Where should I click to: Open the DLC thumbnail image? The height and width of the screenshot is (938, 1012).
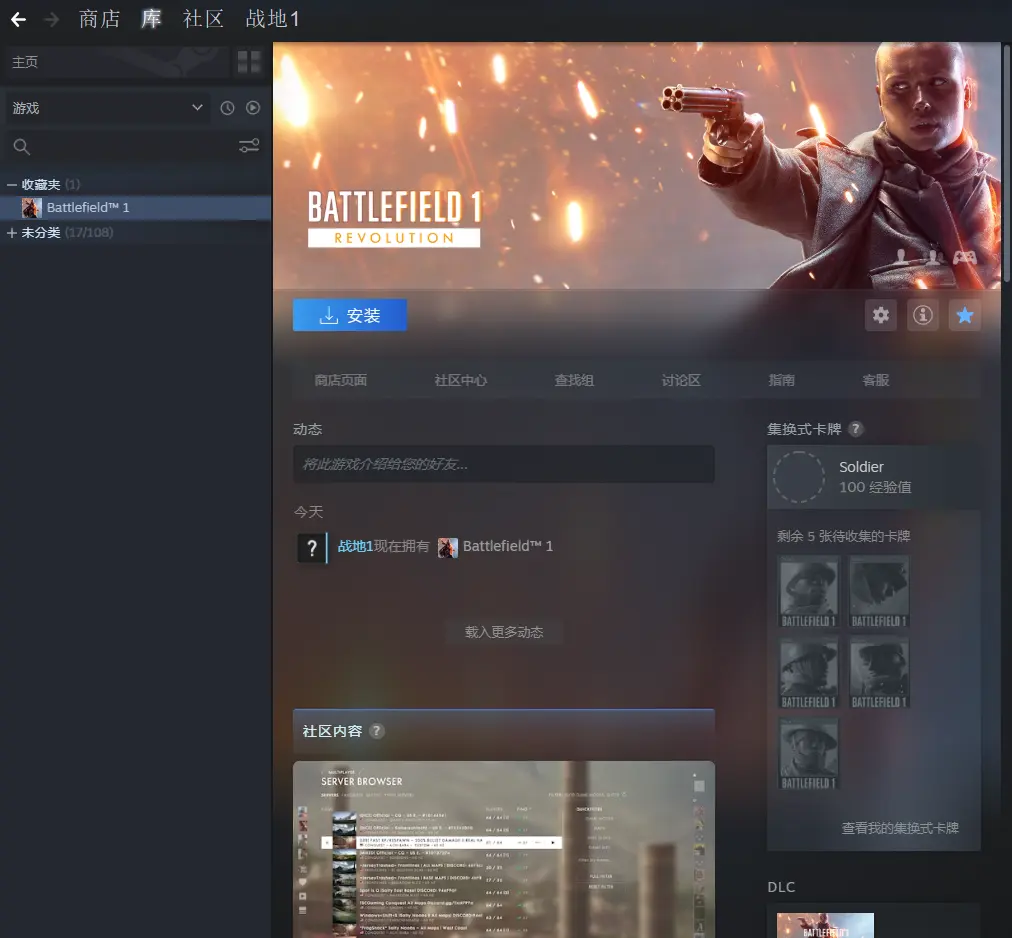click(x=825, y=925)
